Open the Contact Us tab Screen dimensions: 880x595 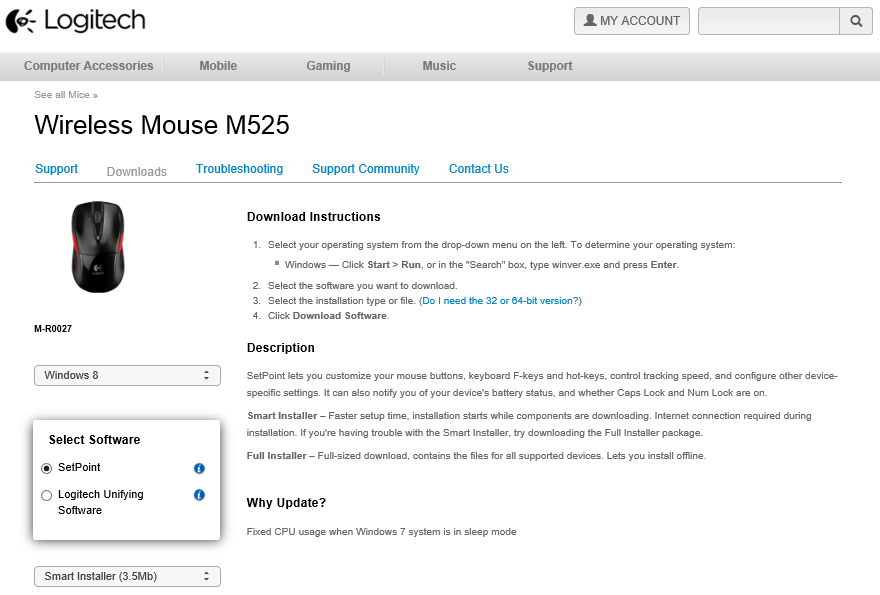pyautogui.click(x=478, y=169)
